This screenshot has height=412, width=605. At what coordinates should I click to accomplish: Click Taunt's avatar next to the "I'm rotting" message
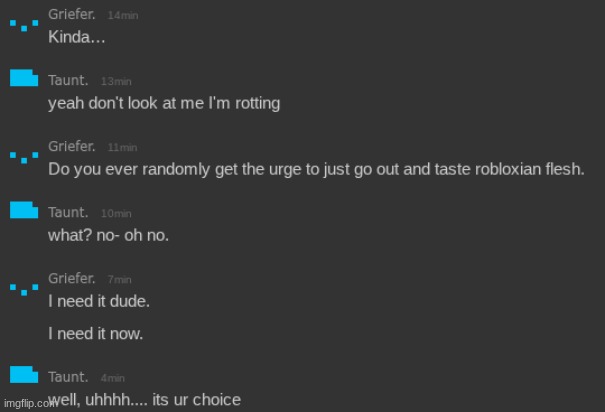[24, 79]
